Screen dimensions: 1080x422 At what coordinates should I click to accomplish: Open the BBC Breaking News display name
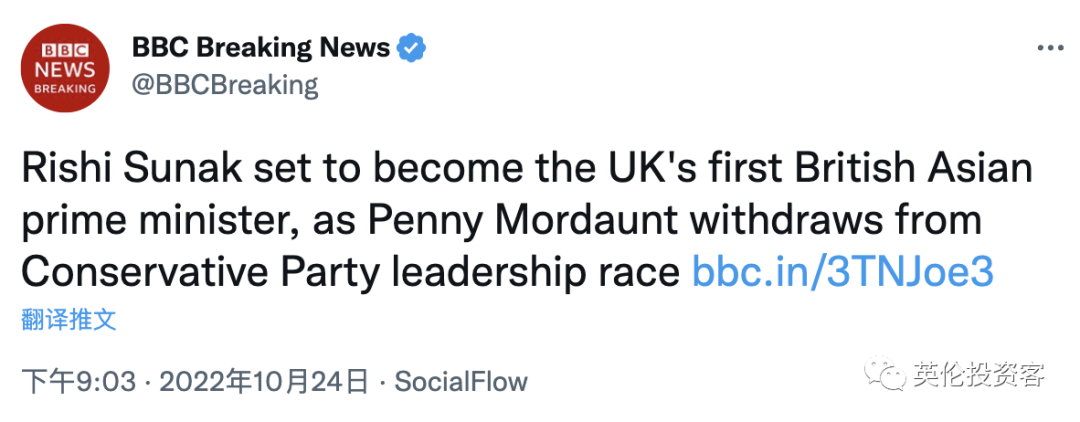(x=261, y=48)
